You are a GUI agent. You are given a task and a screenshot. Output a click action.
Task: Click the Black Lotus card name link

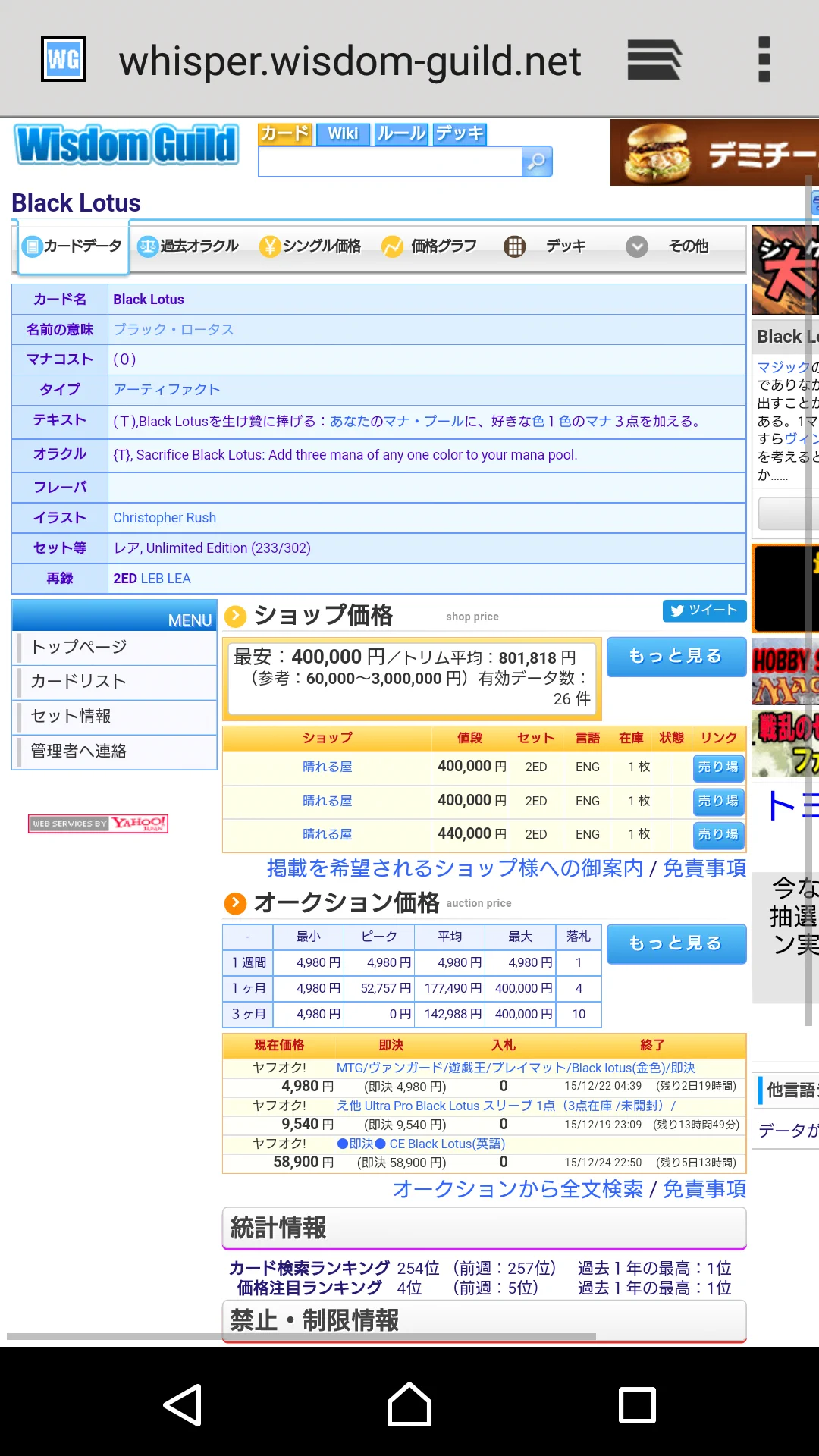pos(149,300)
